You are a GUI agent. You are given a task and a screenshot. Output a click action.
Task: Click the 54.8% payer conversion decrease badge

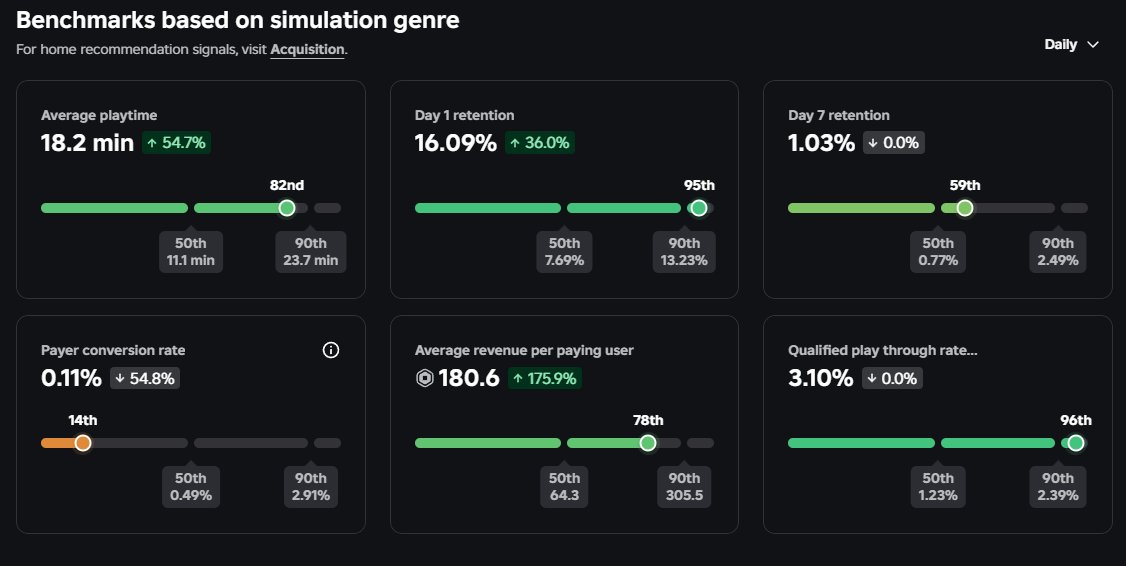coord(145,378)
